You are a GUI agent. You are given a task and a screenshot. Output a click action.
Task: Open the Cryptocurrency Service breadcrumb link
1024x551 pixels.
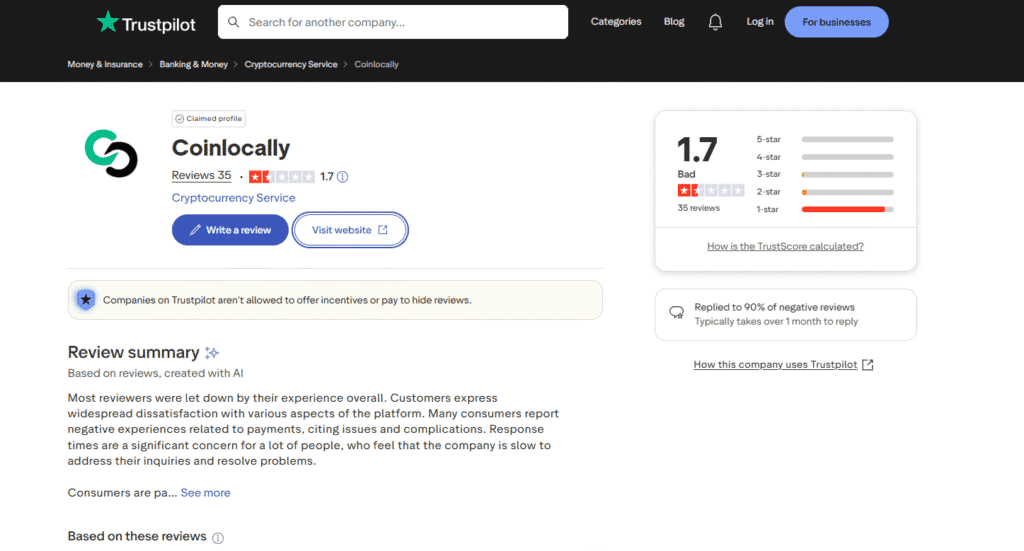291,65
